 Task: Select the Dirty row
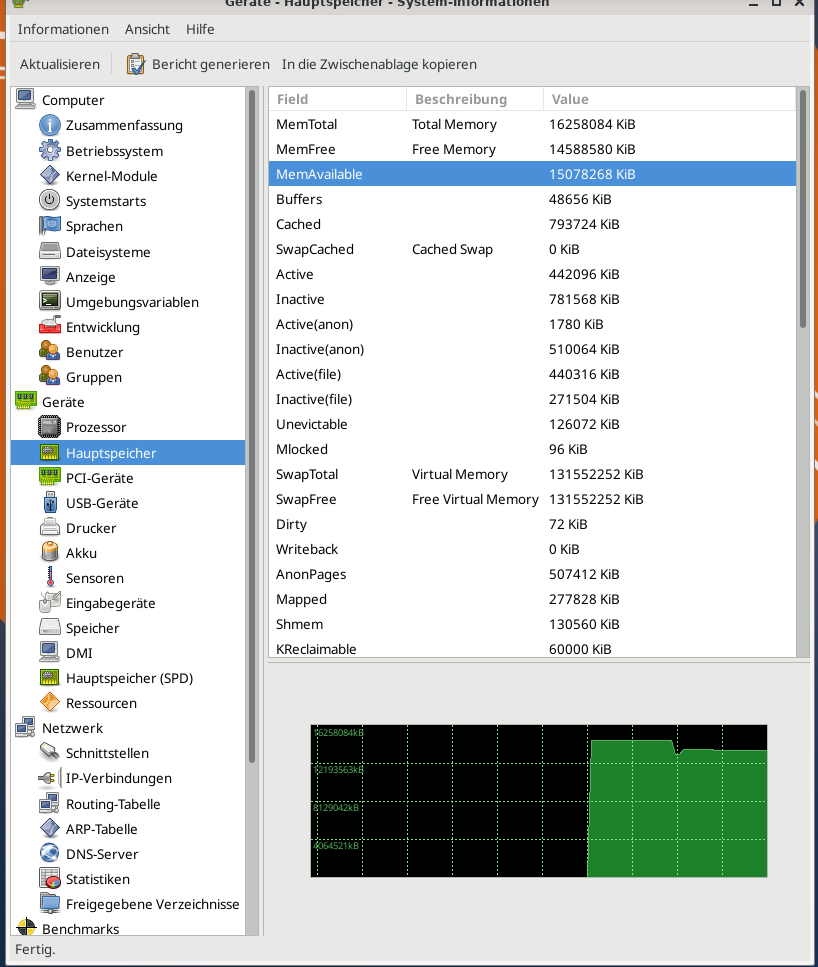[532, 524]
